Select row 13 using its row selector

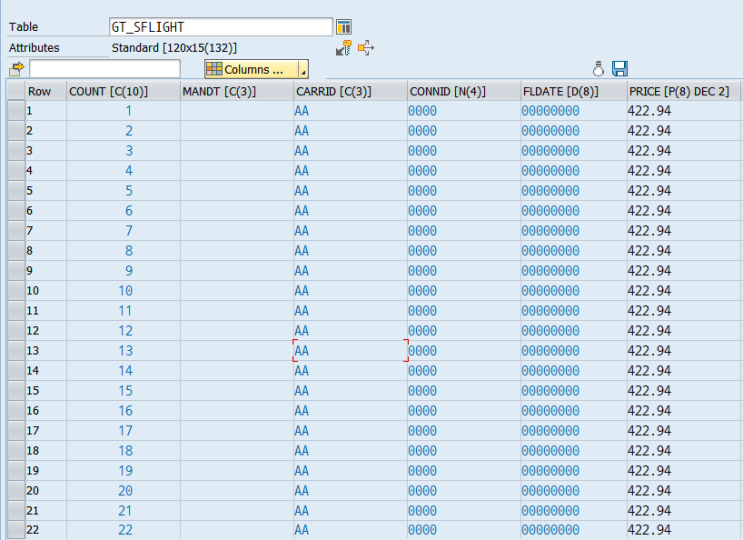click(16, 351)
